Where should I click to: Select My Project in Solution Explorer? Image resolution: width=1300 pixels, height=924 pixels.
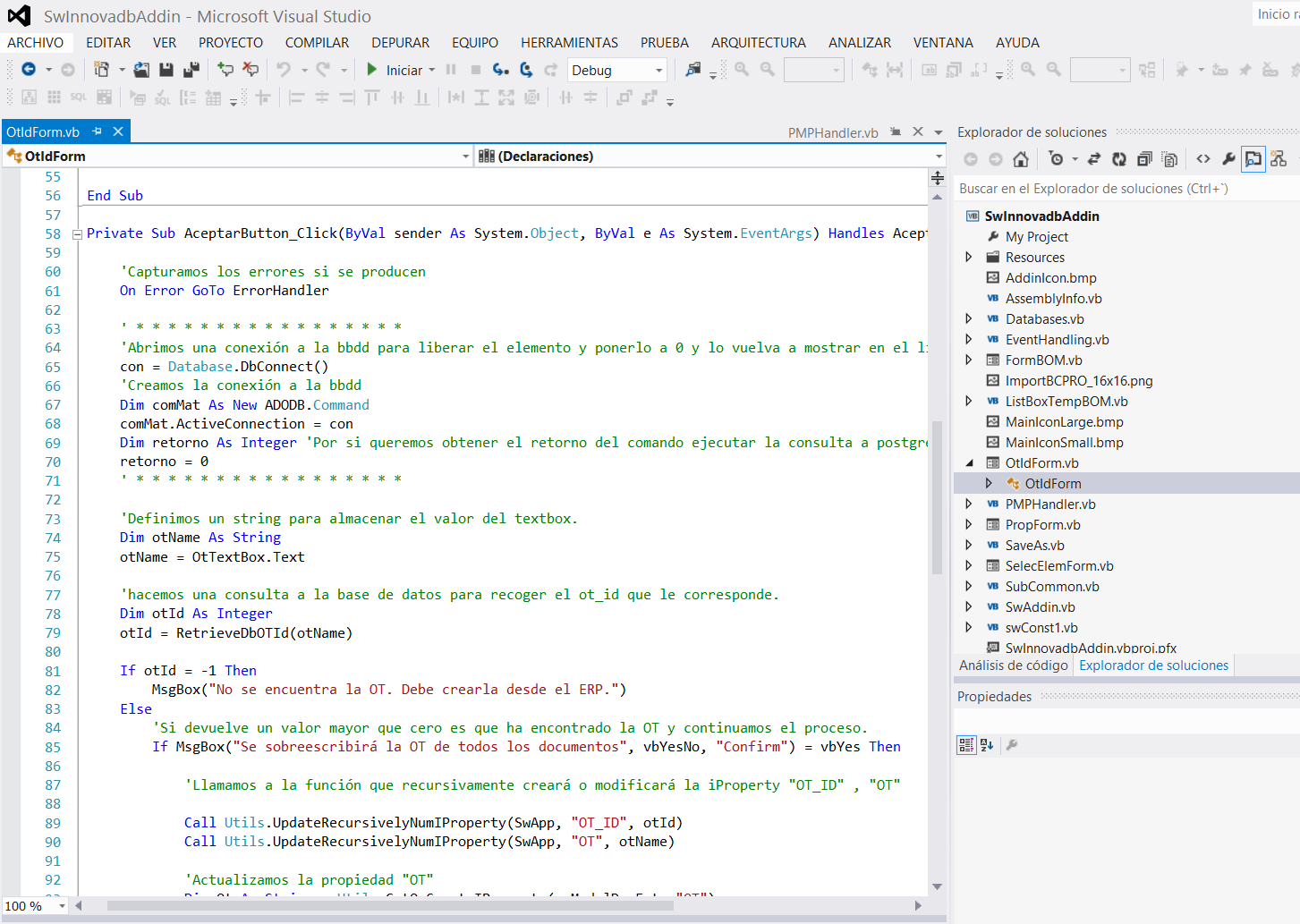pos(1036,237)
